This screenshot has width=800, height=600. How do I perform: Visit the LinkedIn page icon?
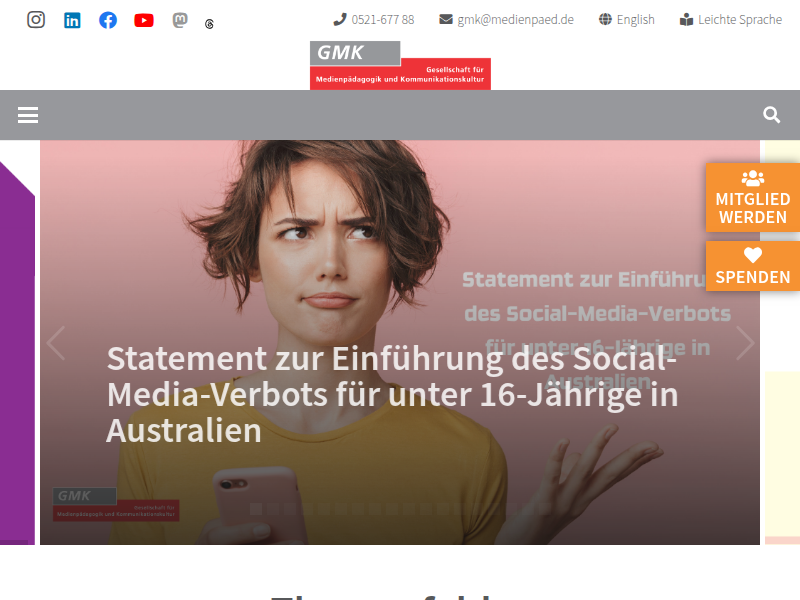(72, 20)
